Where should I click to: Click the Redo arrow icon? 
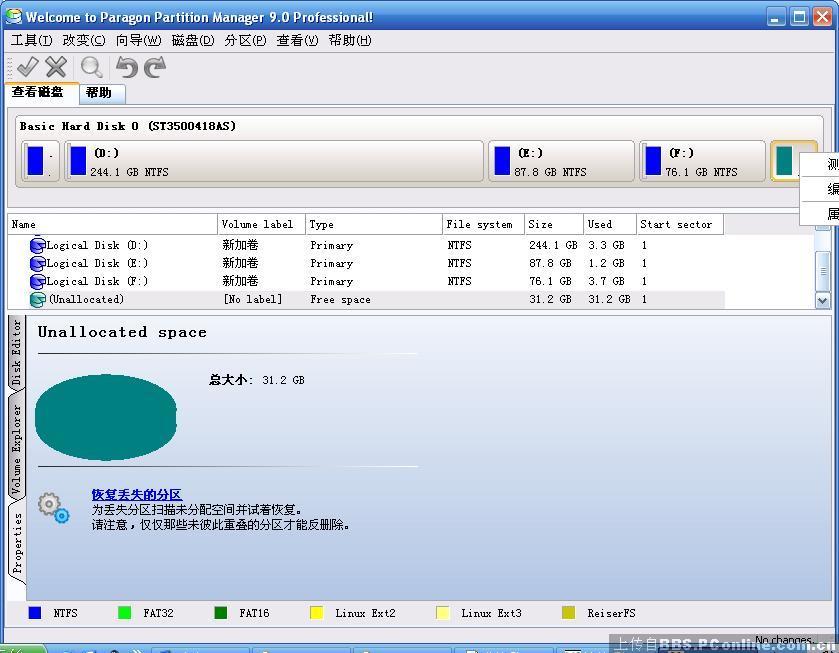point(154,67)
